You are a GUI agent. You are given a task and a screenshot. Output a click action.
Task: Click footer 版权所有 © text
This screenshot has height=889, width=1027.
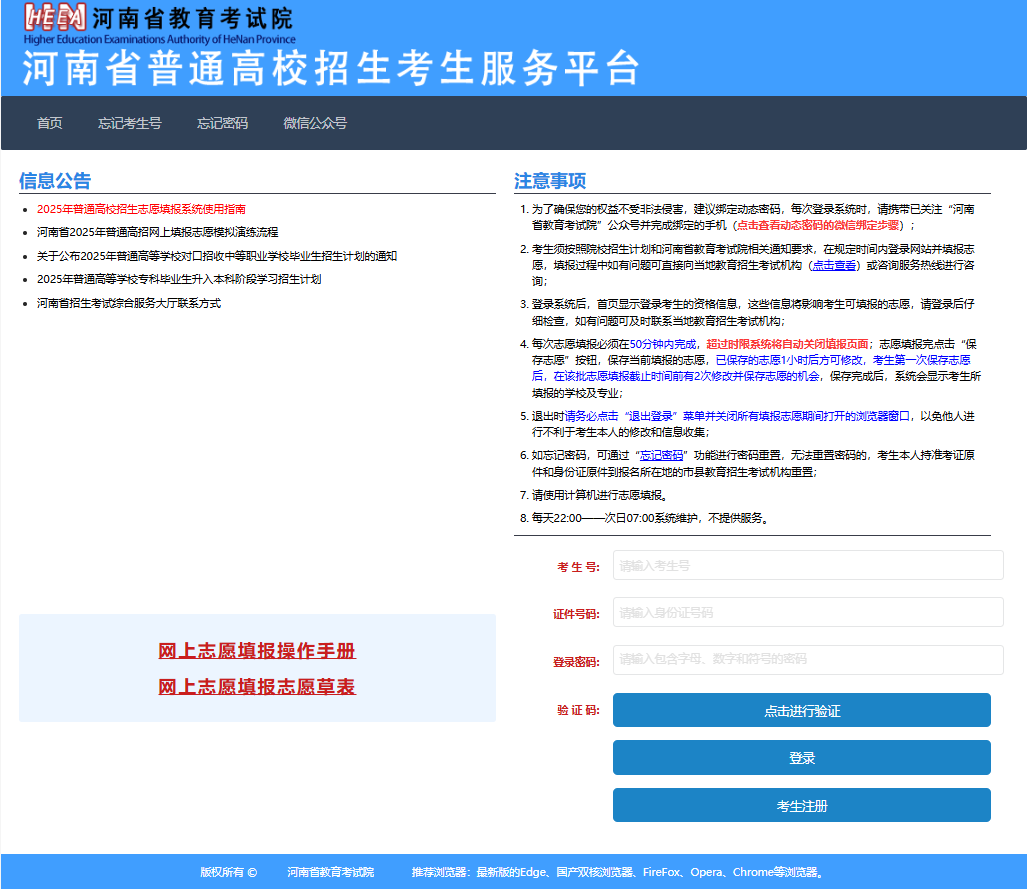(228, 872)
